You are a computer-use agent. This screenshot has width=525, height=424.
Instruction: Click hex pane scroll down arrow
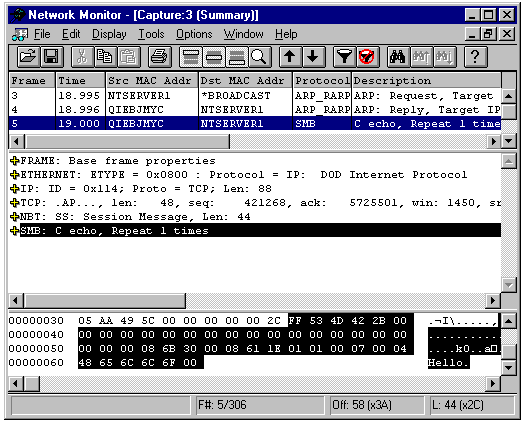(x=509, y=368)
